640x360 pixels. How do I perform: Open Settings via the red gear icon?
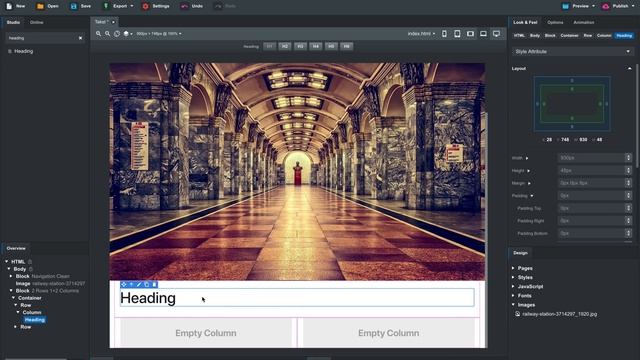coord(145,6)
